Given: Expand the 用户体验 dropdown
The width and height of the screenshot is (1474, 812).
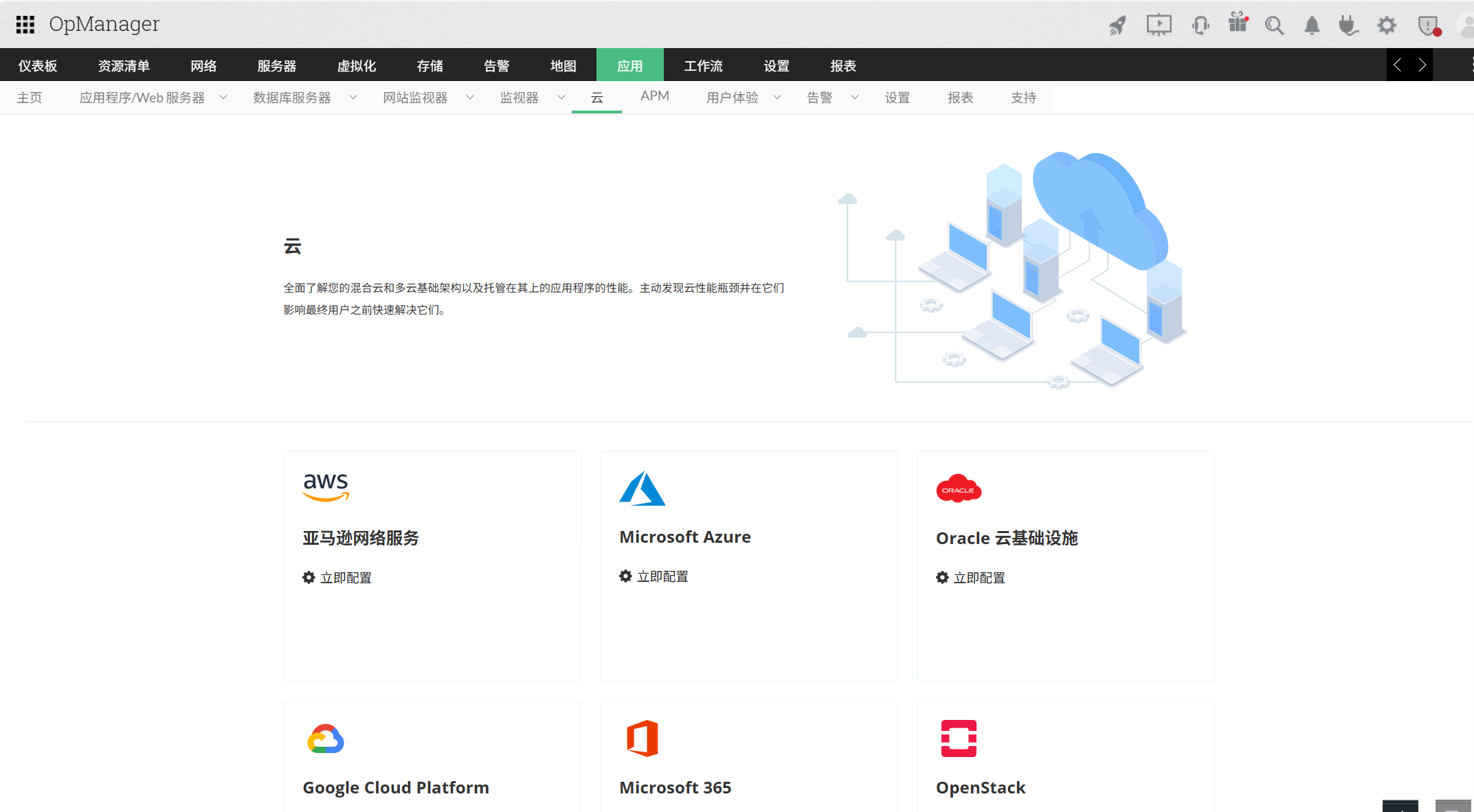Looking at the screenshot, I should pyautogui.click(x=778, y=97).
